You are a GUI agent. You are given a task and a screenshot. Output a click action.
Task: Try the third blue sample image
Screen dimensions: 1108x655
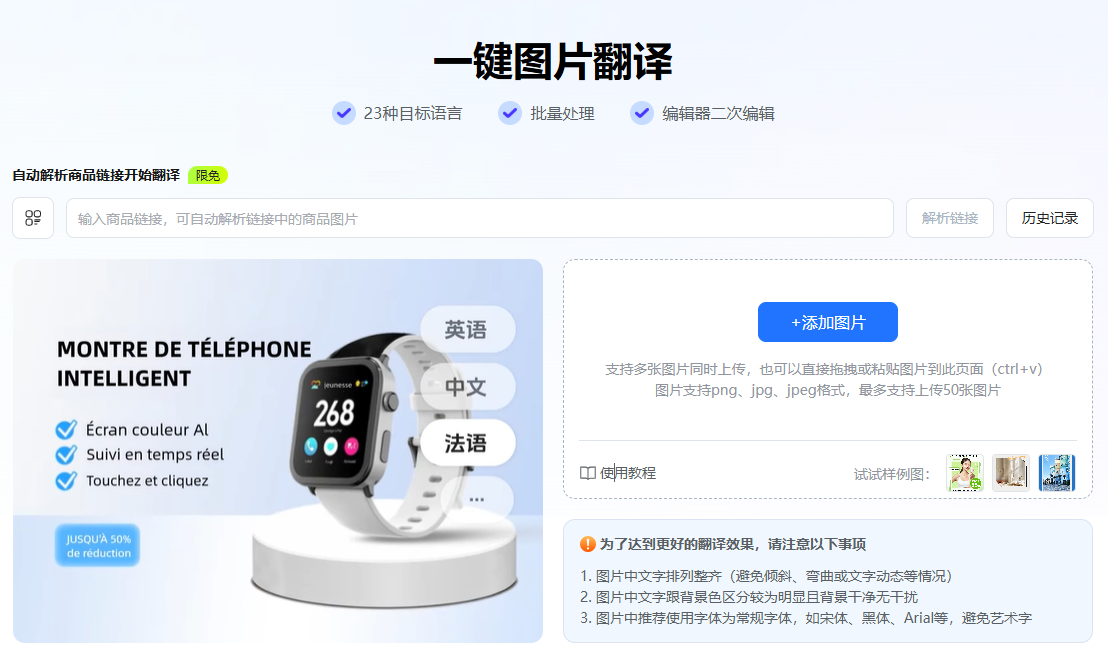click(x=1056, y=473)
